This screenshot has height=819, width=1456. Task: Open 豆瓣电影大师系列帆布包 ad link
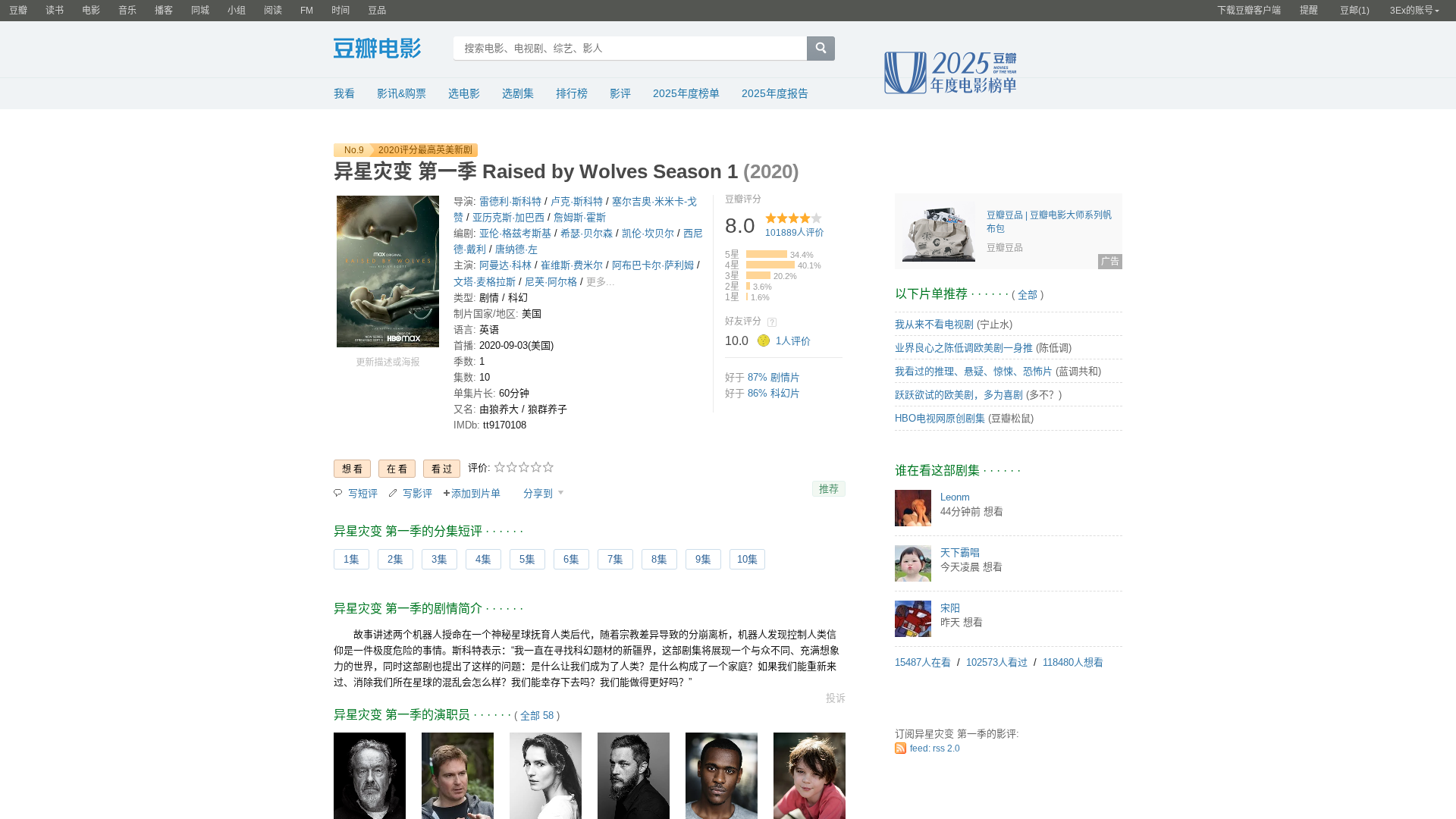coord(1049,221)
